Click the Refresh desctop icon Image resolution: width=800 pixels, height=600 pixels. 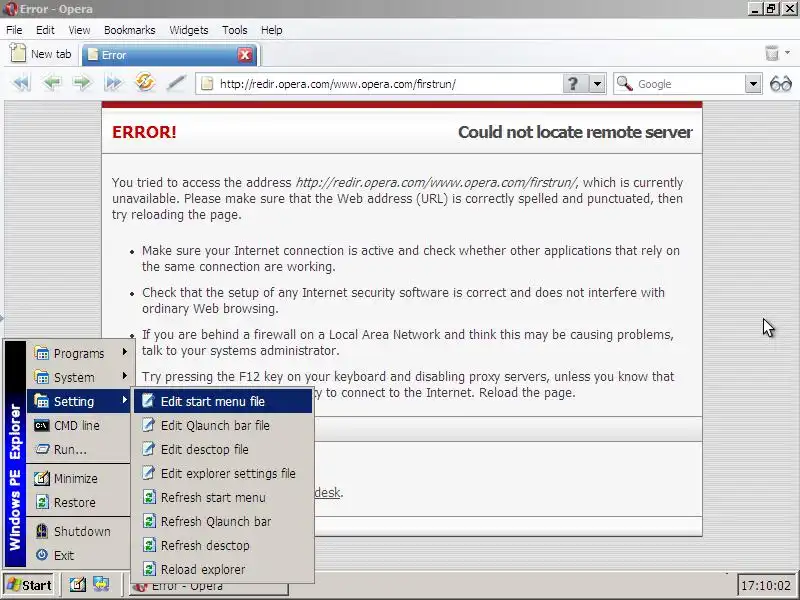pyautogui.click(x=148, y=544)
